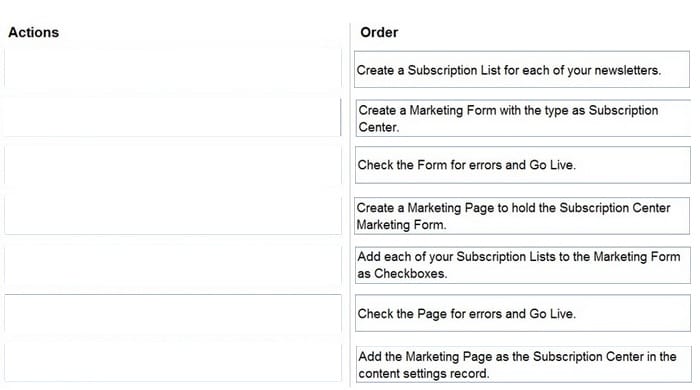The height and width of the screenshot is (390, 700).
Task: Click the Order column heading
Action: coord(379,32)
